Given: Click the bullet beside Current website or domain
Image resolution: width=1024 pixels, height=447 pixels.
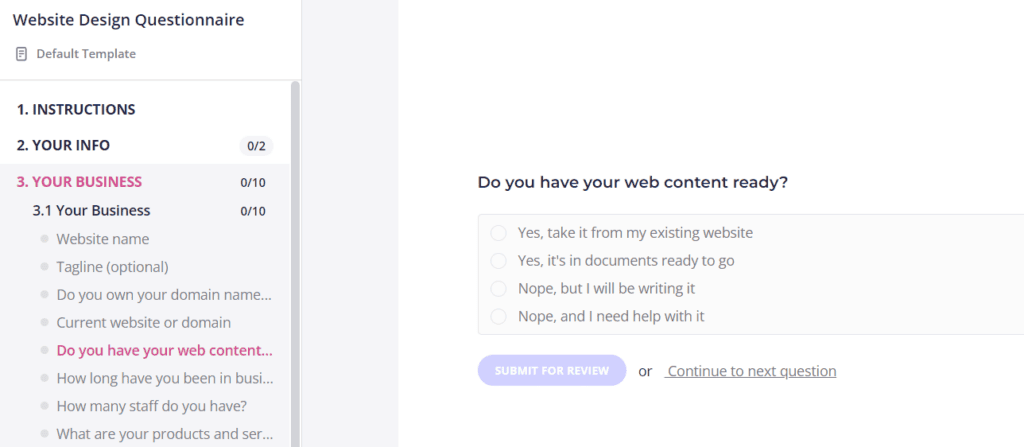Looking at the screenshot, I should [x=44, y=322].
